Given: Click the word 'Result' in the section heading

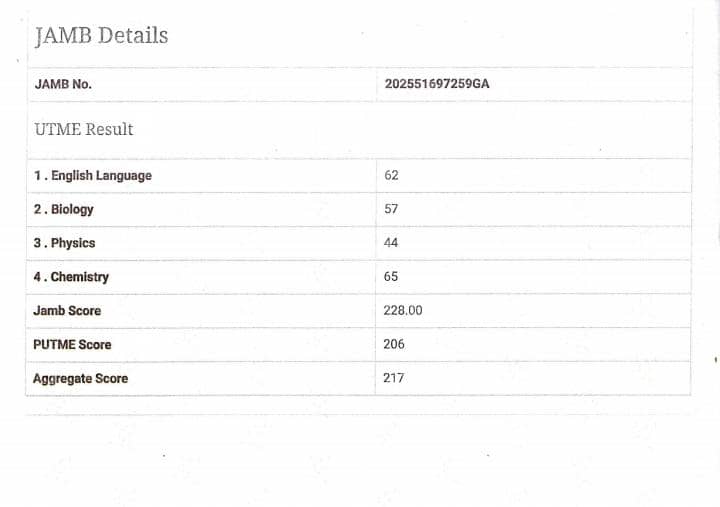Looking at the screenshot, I should pyautogui.click(x=109, y=129).
